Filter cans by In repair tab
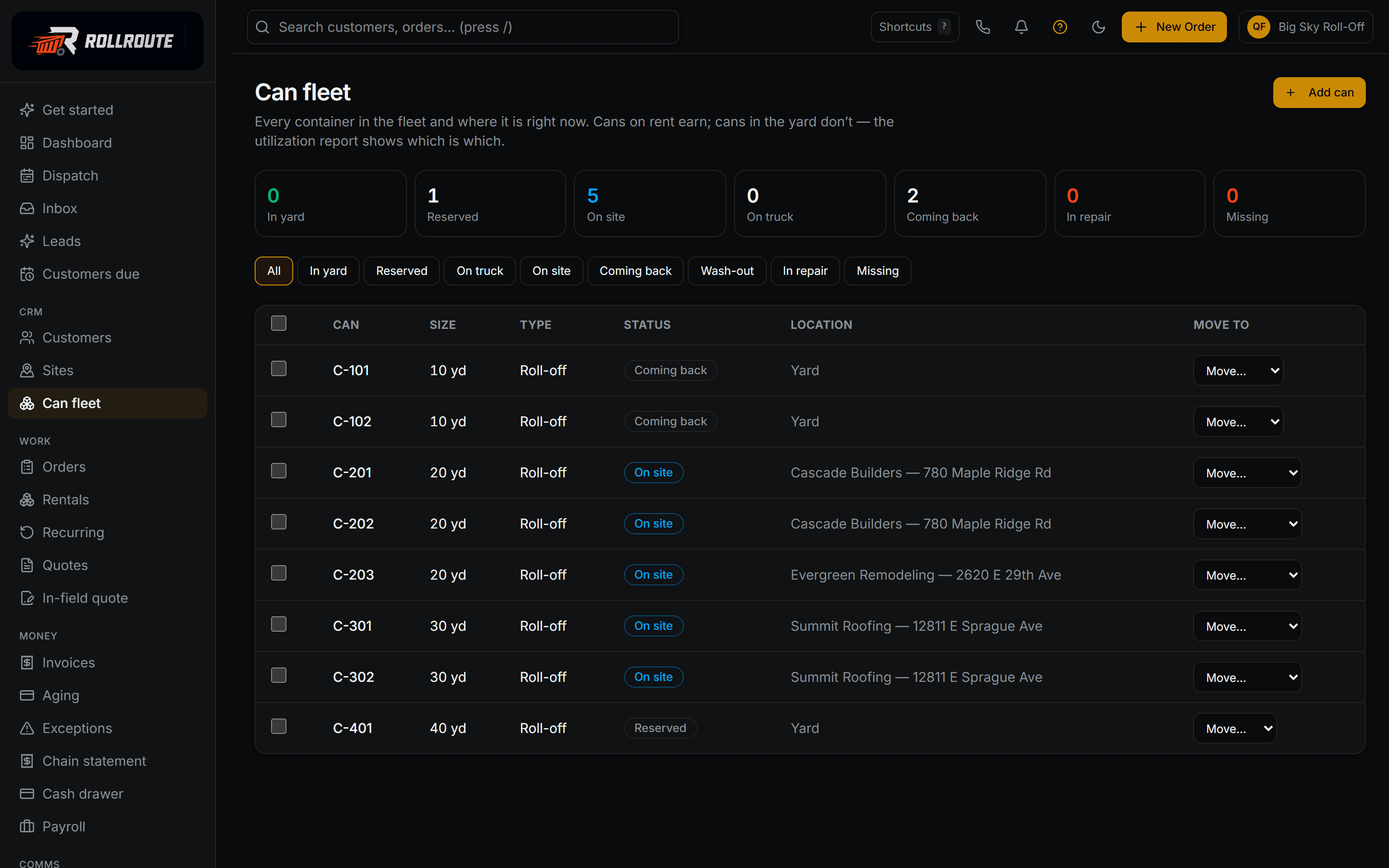The image size is (1389, 868). (804, 271)
